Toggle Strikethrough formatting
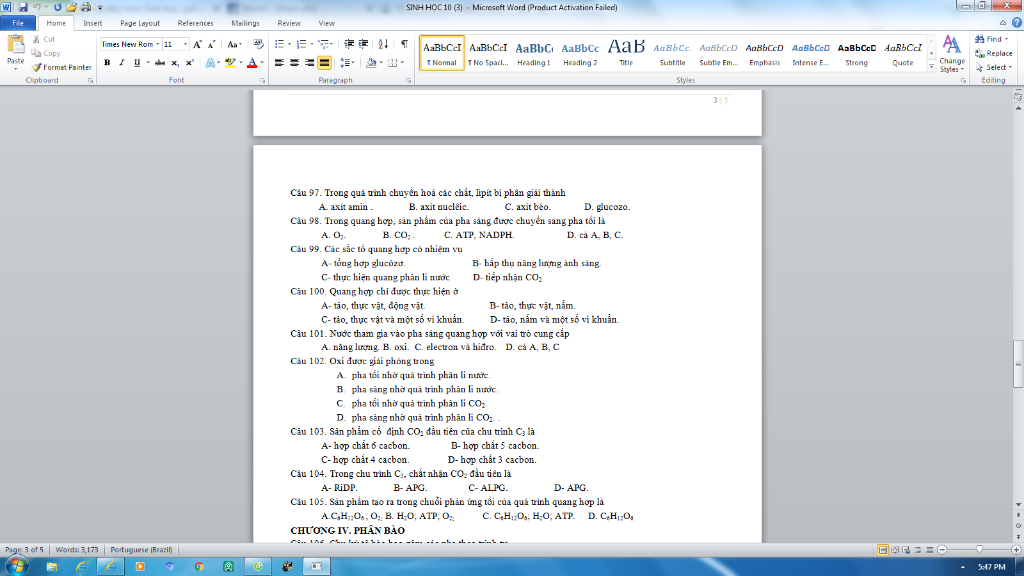The image size is (1024, 576). [159, 63]
